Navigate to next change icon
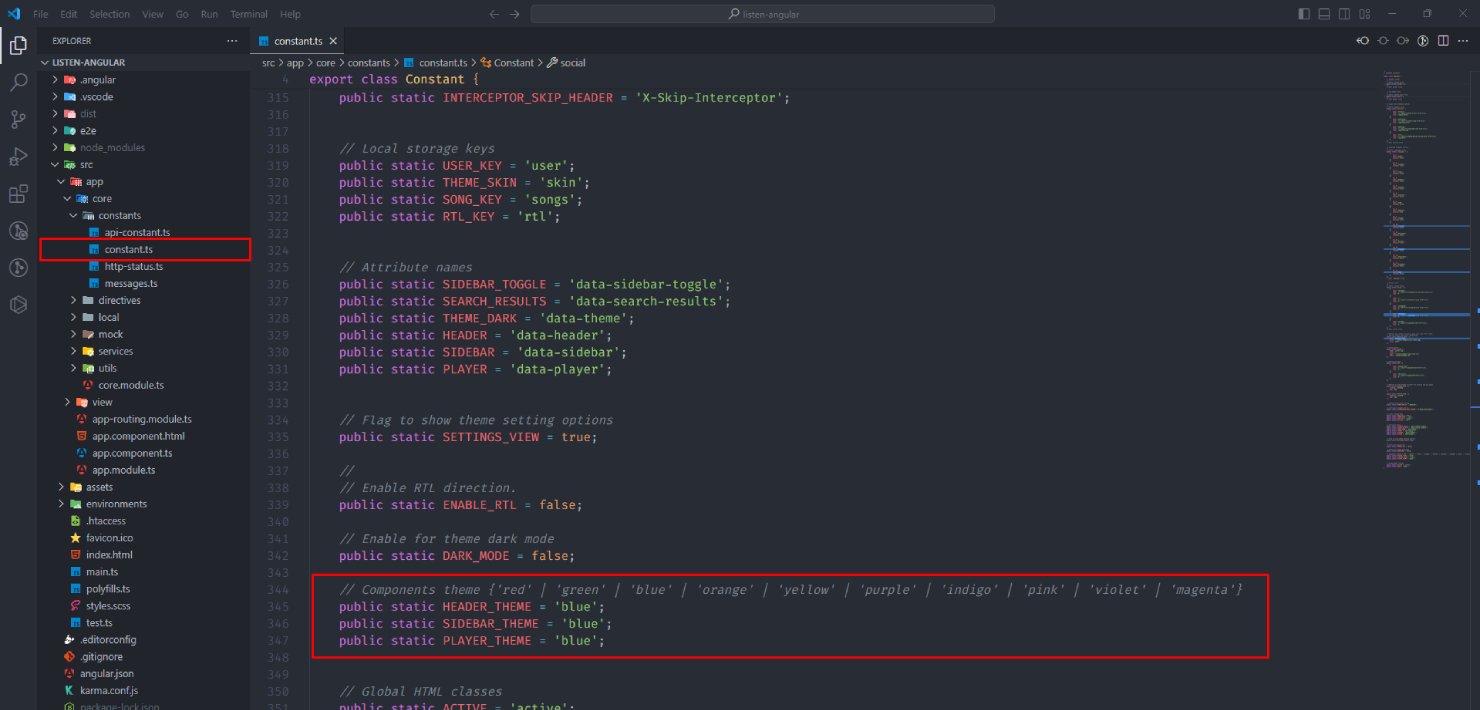Viewport: 1480px width, 710px height. click(1403, 41)
